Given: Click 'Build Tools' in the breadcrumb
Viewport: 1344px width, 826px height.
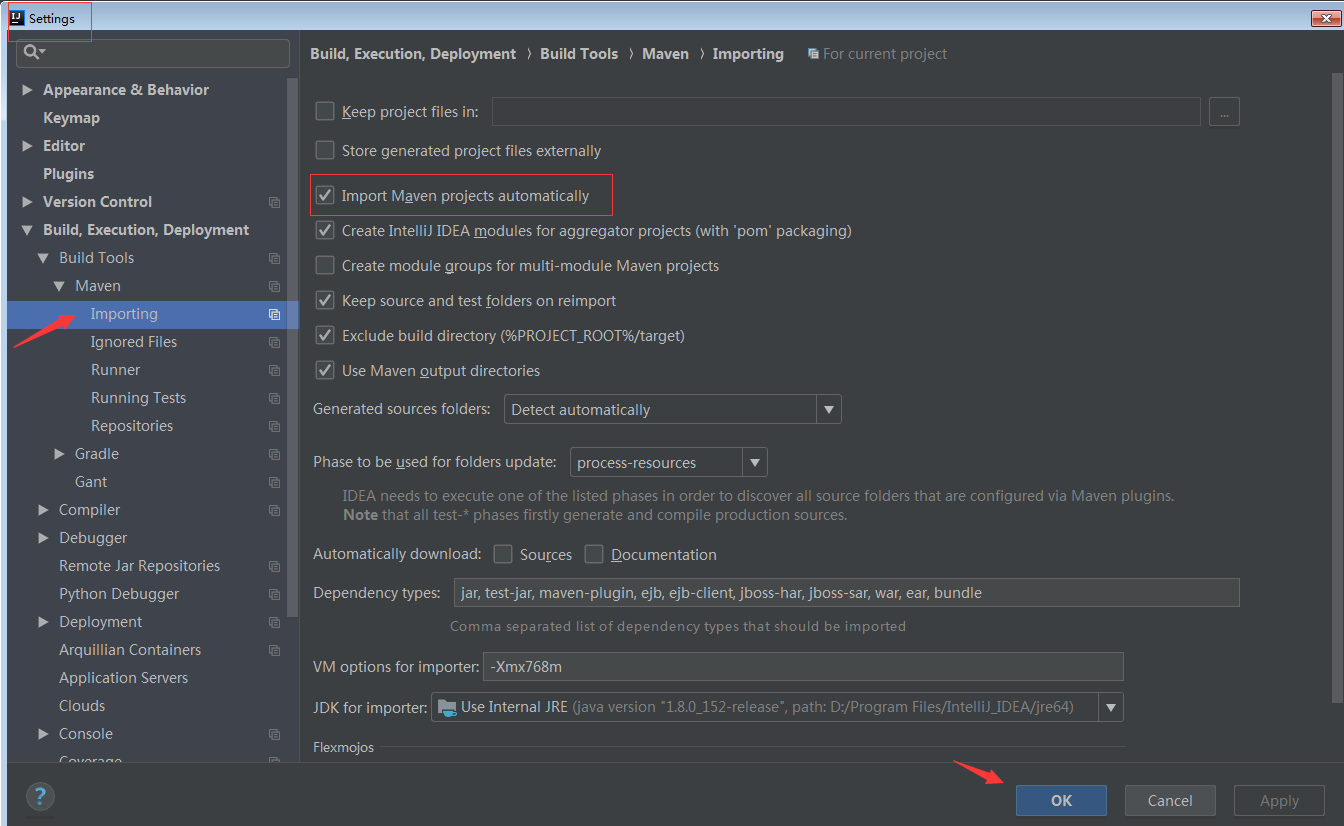Looking at the screenshot, I should (579, 54).
